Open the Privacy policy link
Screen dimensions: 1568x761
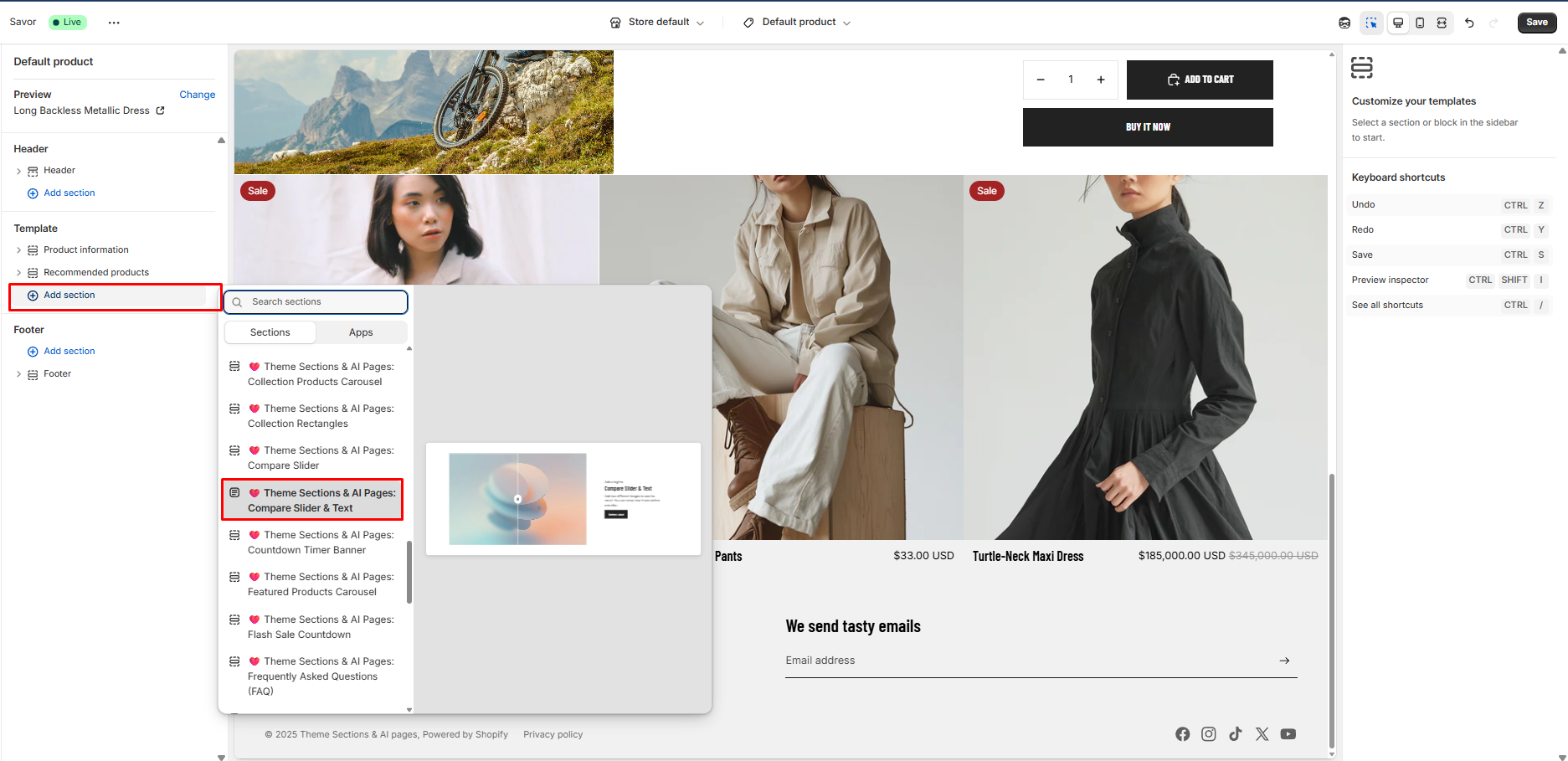coord(553,735)
